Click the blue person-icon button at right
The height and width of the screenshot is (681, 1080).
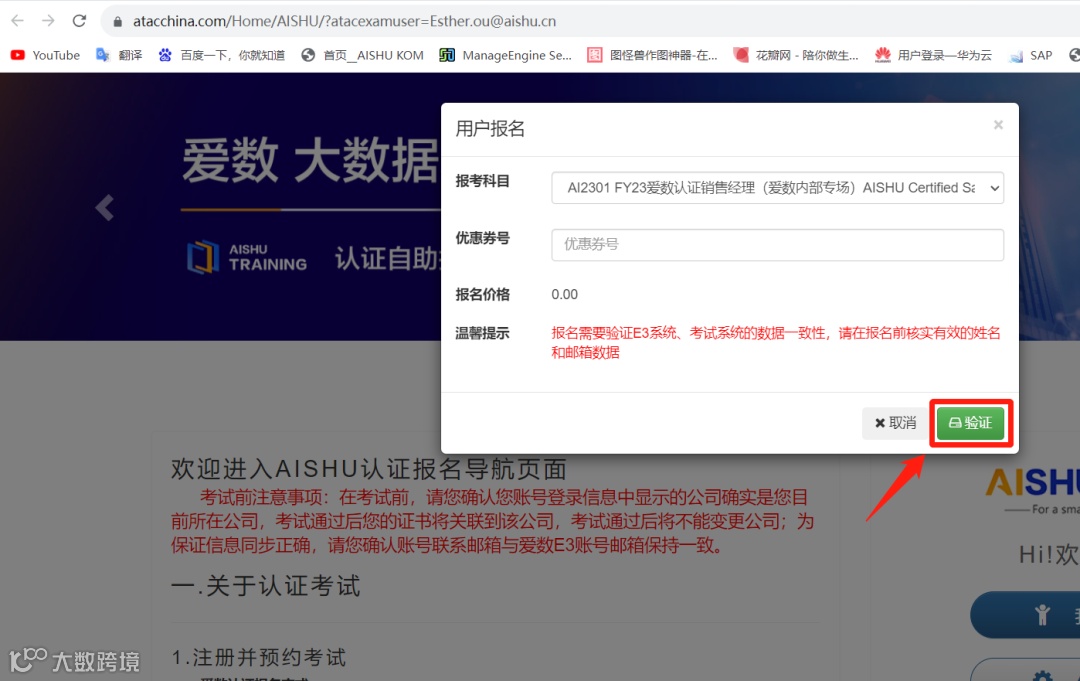[x=1025, y=615]
